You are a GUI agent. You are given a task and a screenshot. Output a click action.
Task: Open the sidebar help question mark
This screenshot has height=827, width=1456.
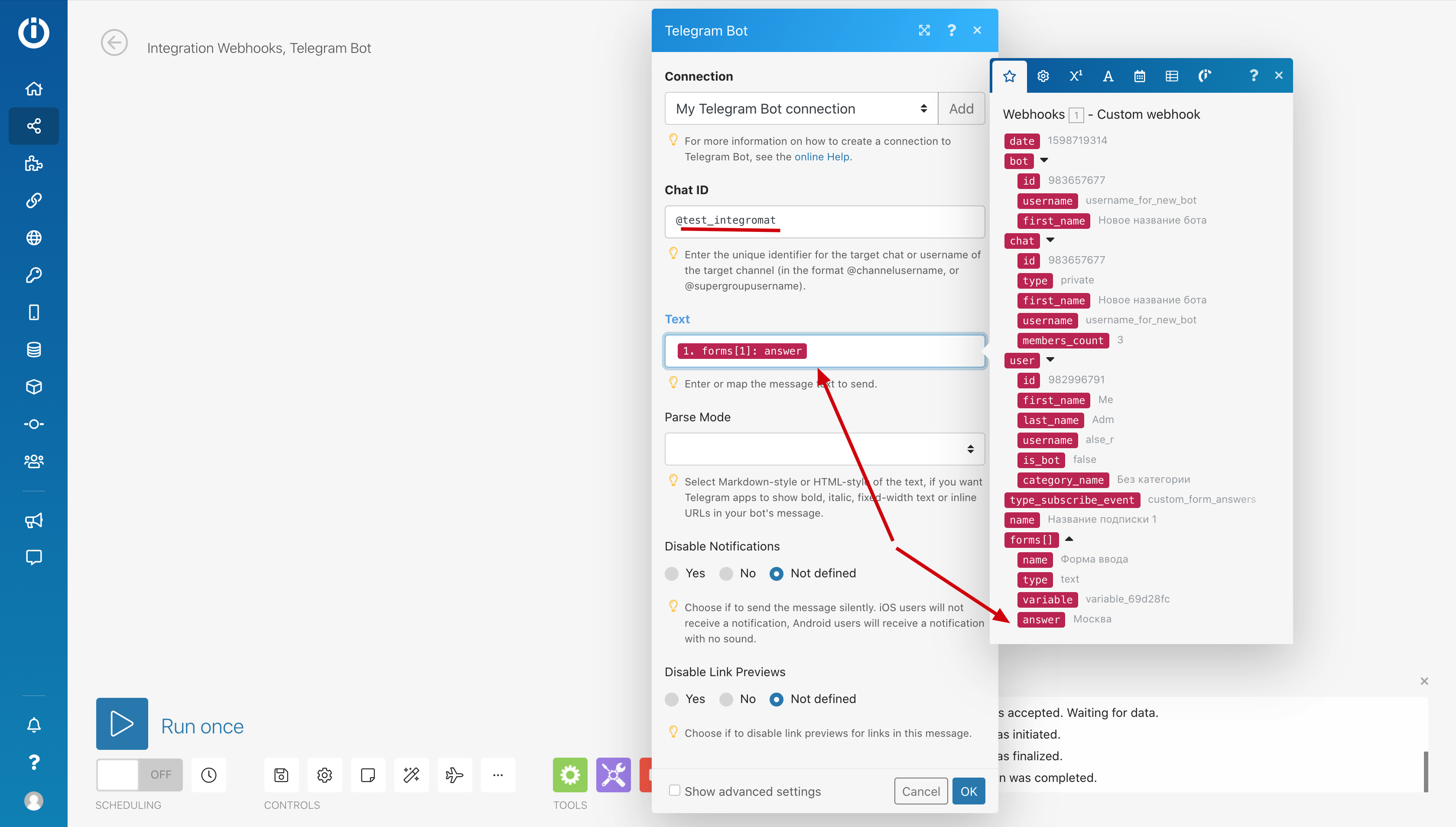(x=34, y=762)
